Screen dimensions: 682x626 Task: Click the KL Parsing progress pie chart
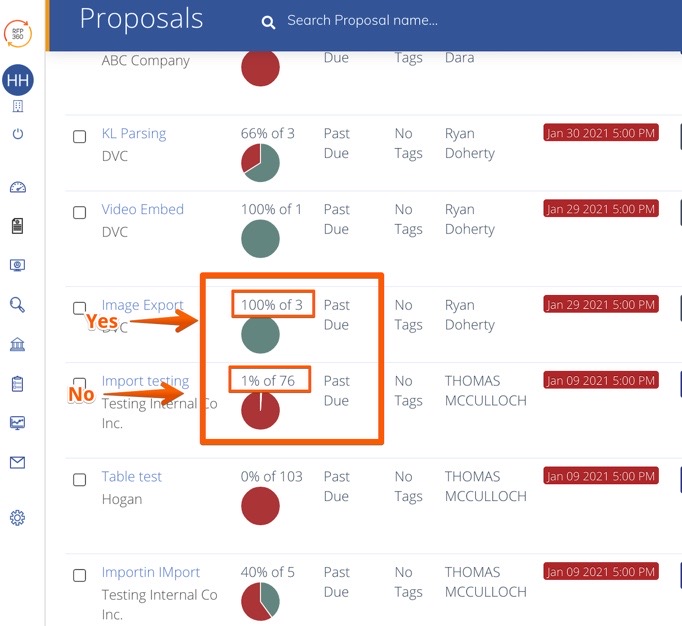[260, 163]
